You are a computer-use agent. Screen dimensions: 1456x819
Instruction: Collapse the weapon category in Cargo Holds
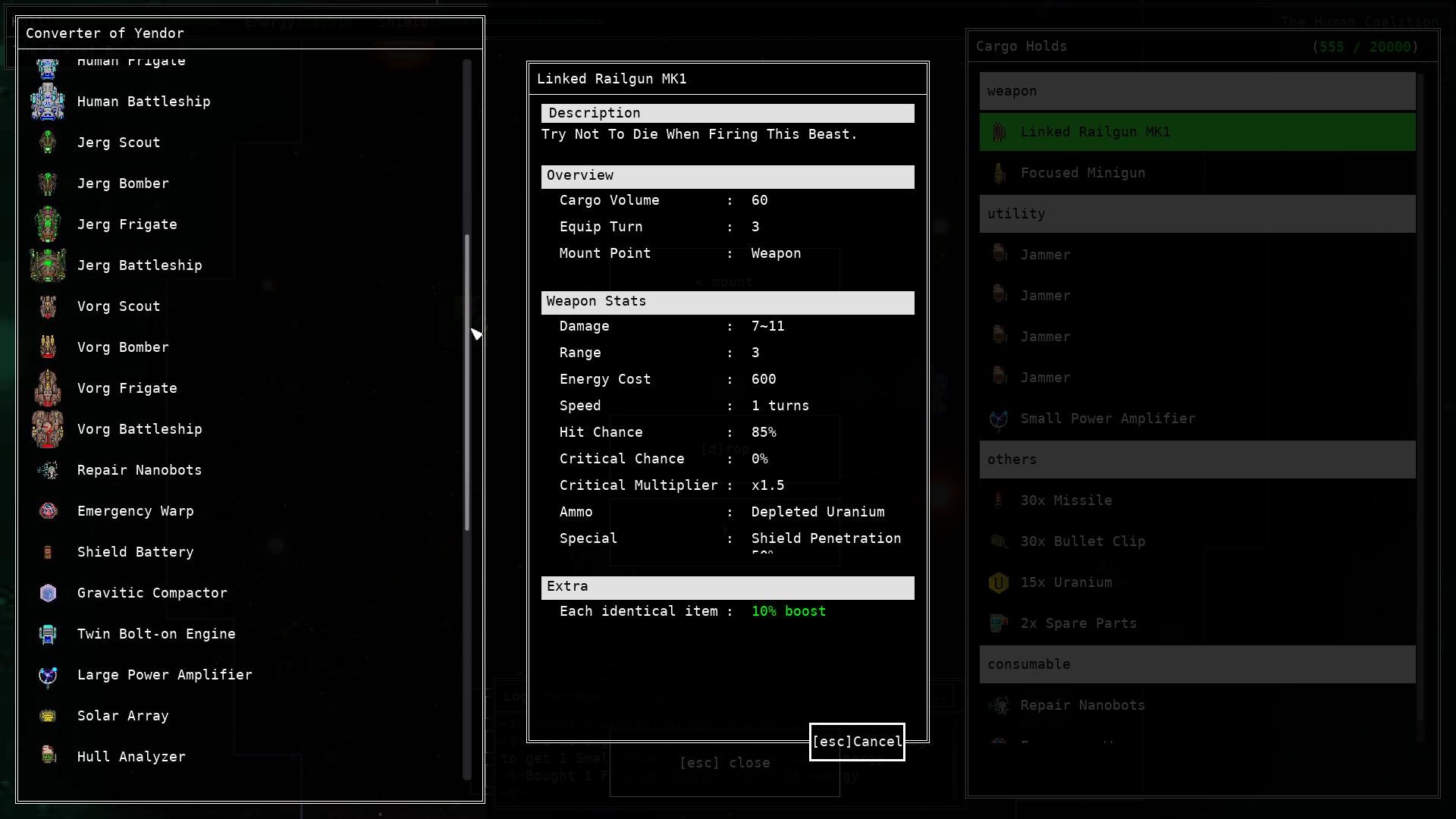[x=1197, y=91]
